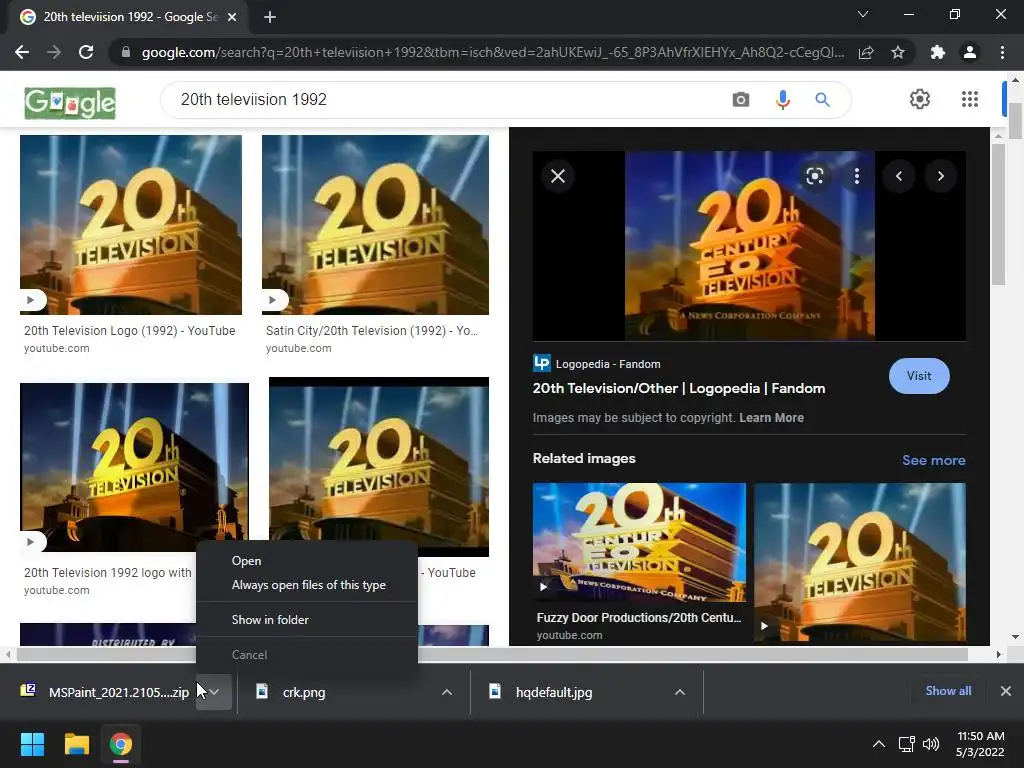Reload the current page
The height and width of the screenshot is (768, 1024).
86,52
